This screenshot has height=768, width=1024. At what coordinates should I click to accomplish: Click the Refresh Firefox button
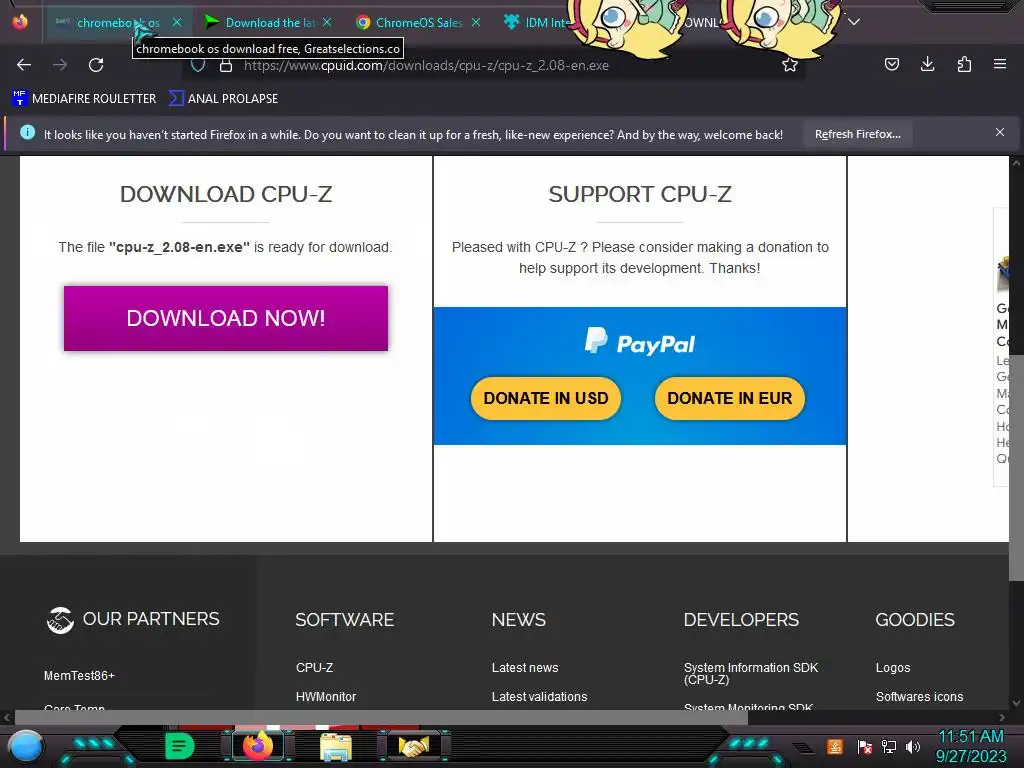(857, 134)
